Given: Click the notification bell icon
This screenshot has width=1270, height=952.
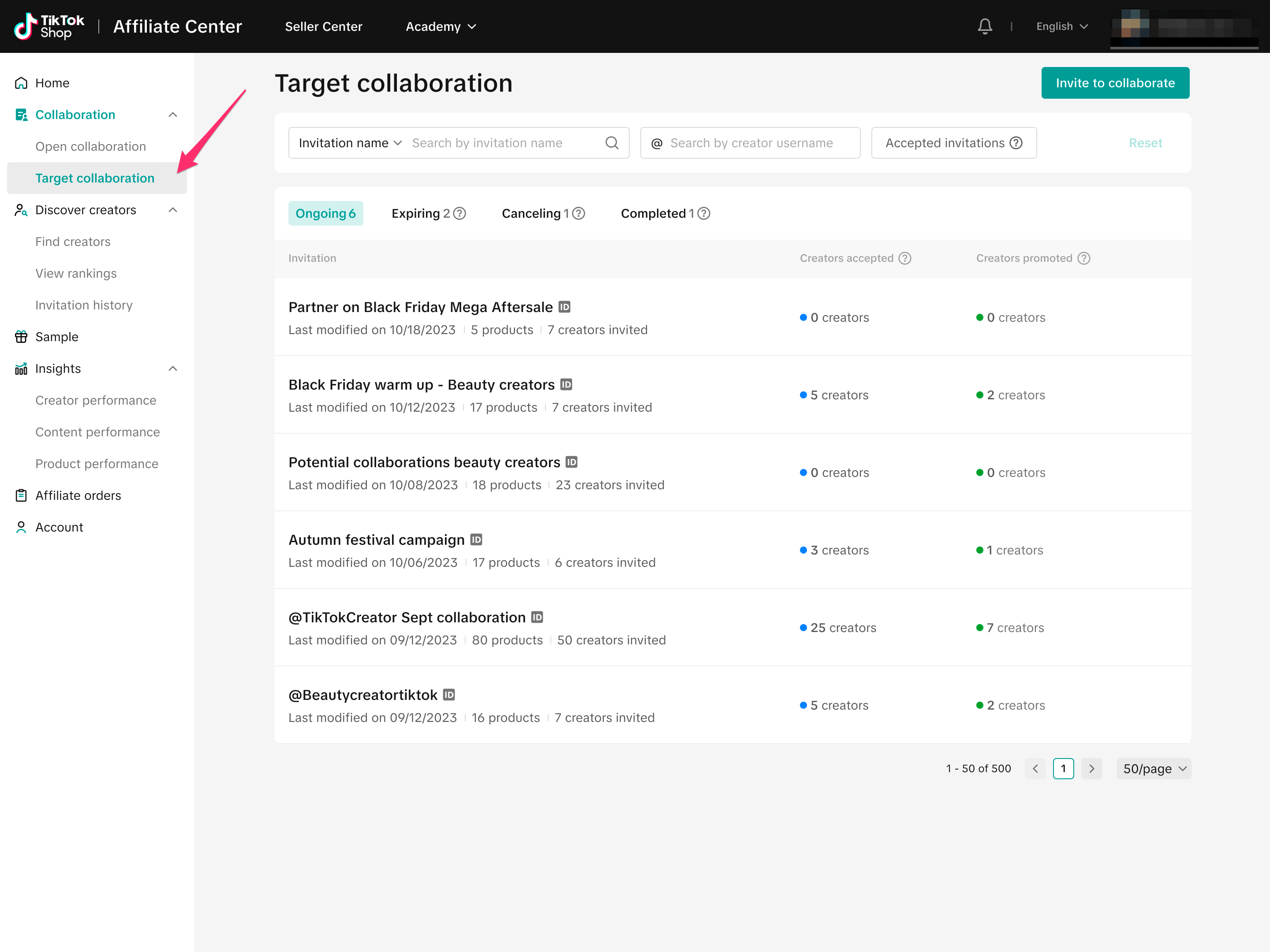Looking at the screenshot, I should [985, 26].
